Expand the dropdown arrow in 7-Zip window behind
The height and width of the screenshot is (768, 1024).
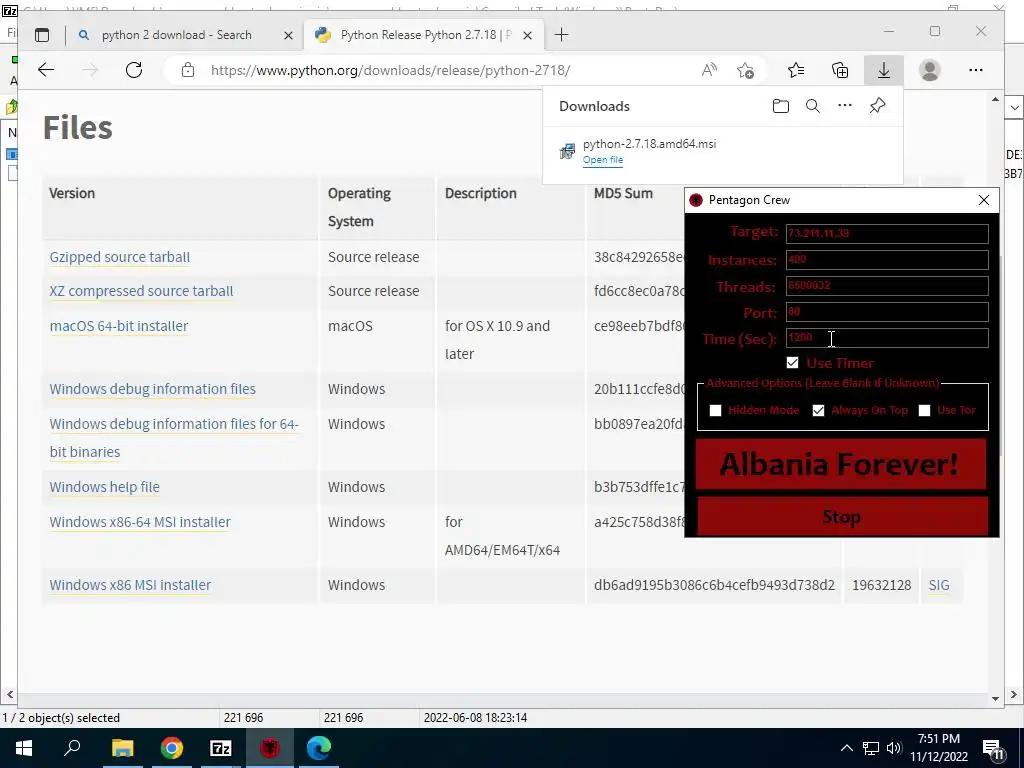tap(1014, 107)
